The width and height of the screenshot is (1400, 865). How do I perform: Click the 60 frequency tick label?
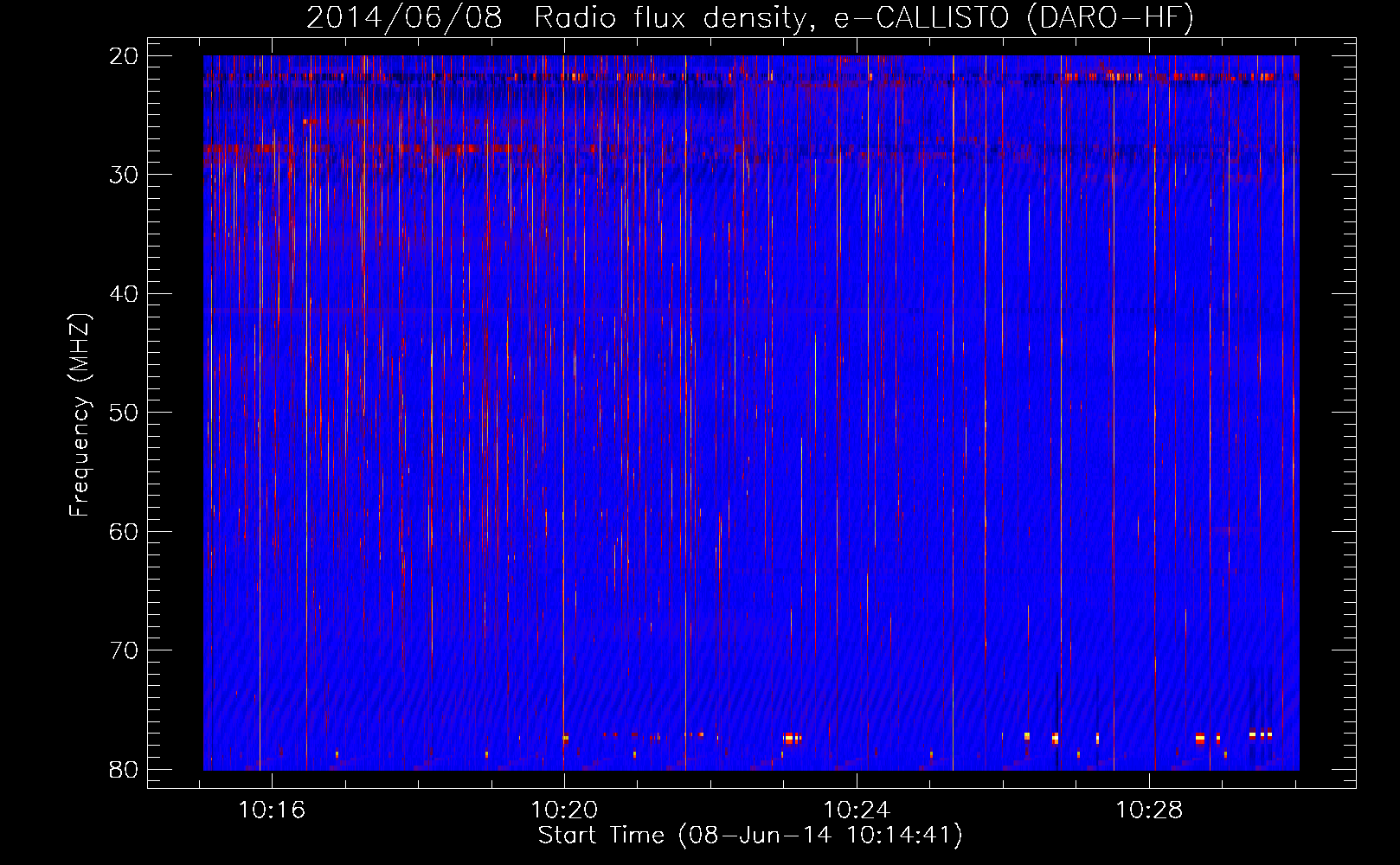(124, 532)
